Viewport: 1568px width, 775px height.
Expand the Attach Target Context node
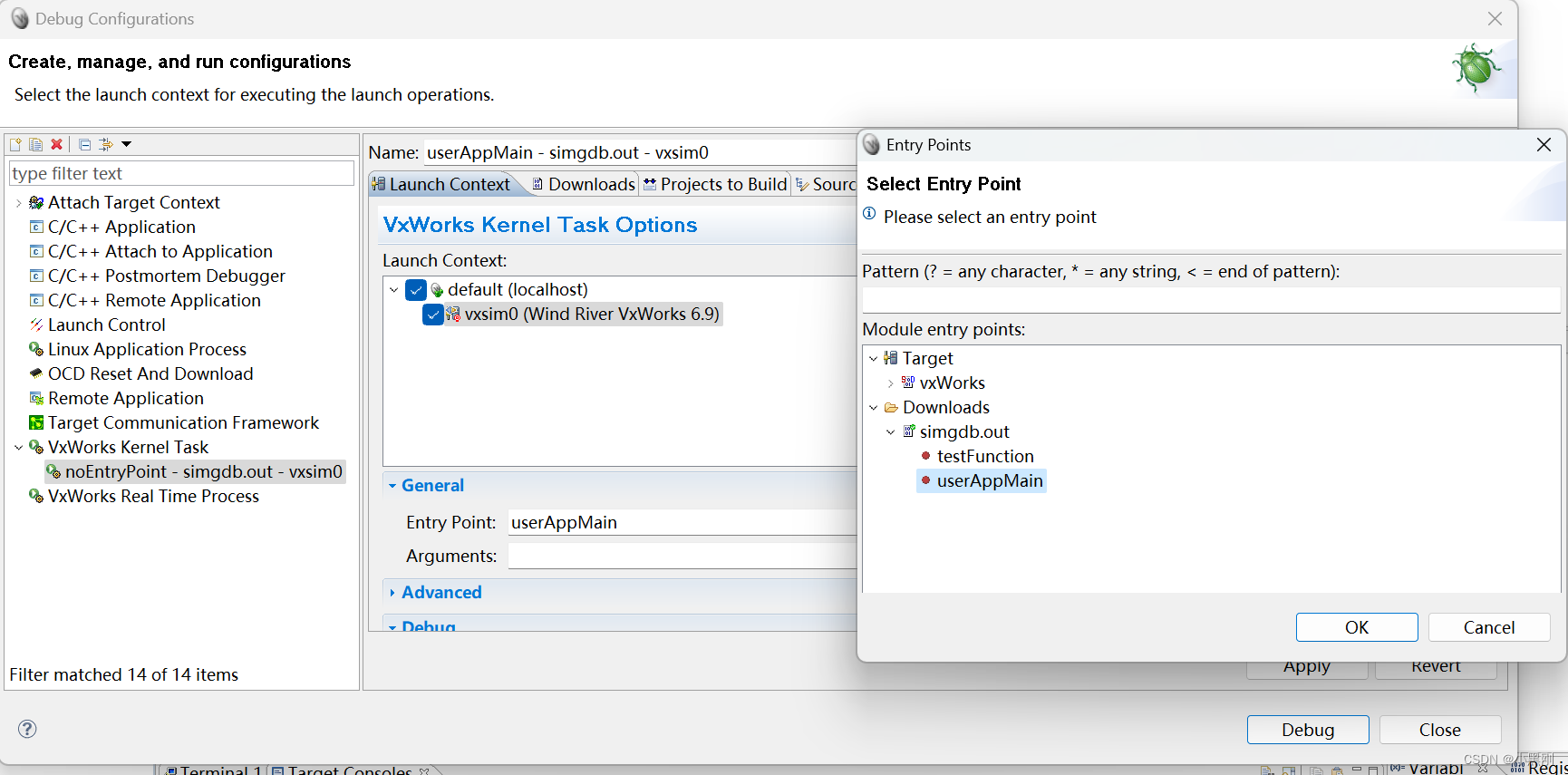pos(18,203)
